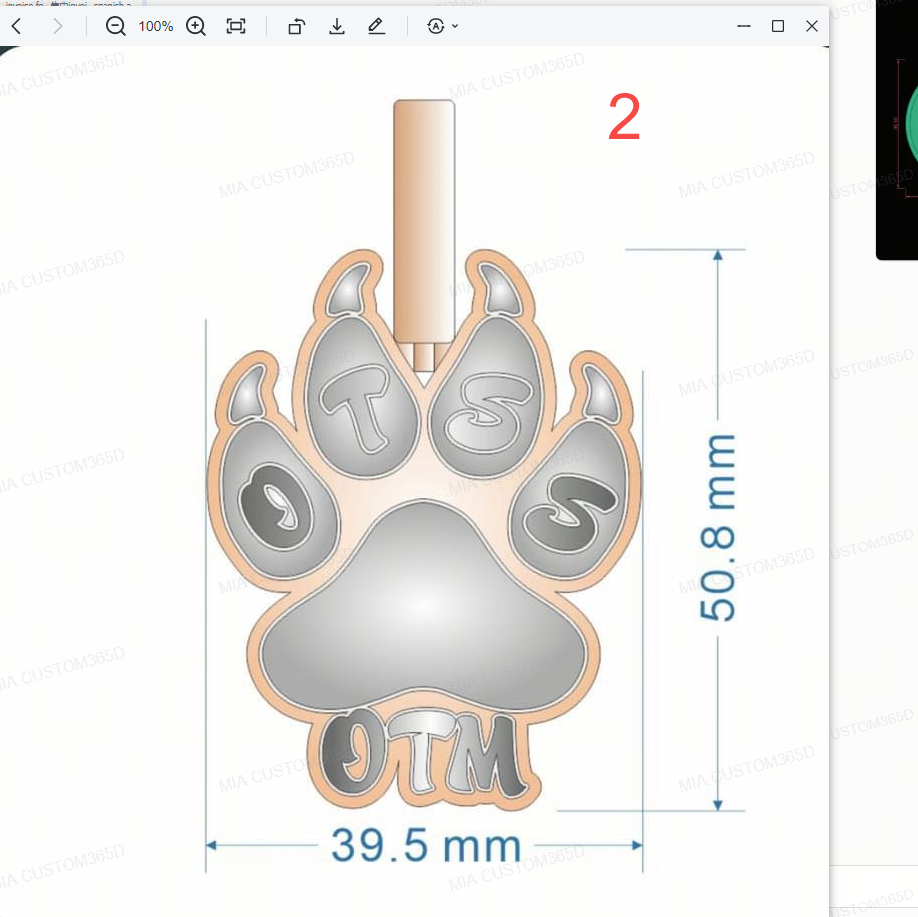Go to the next image
Viewport: 918px width, 917px height.
[57, 26]
